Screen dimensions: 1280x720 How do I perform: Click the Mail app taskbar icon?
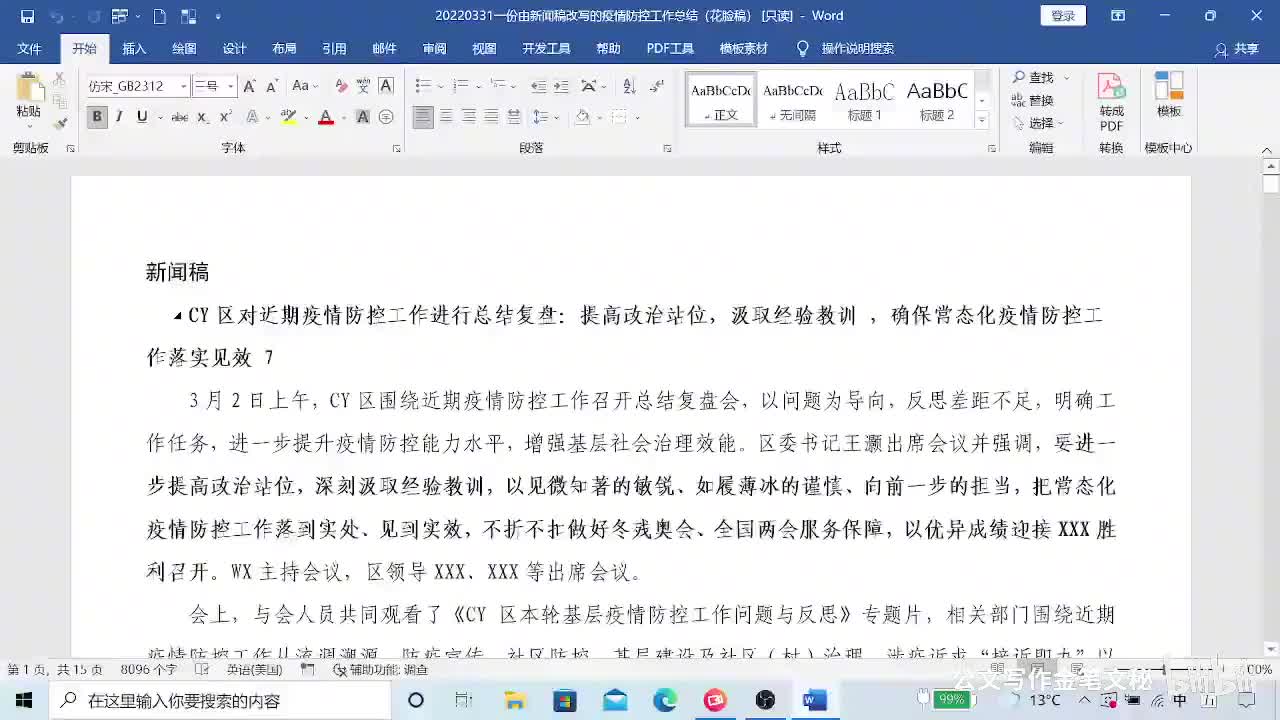(615, 700)
